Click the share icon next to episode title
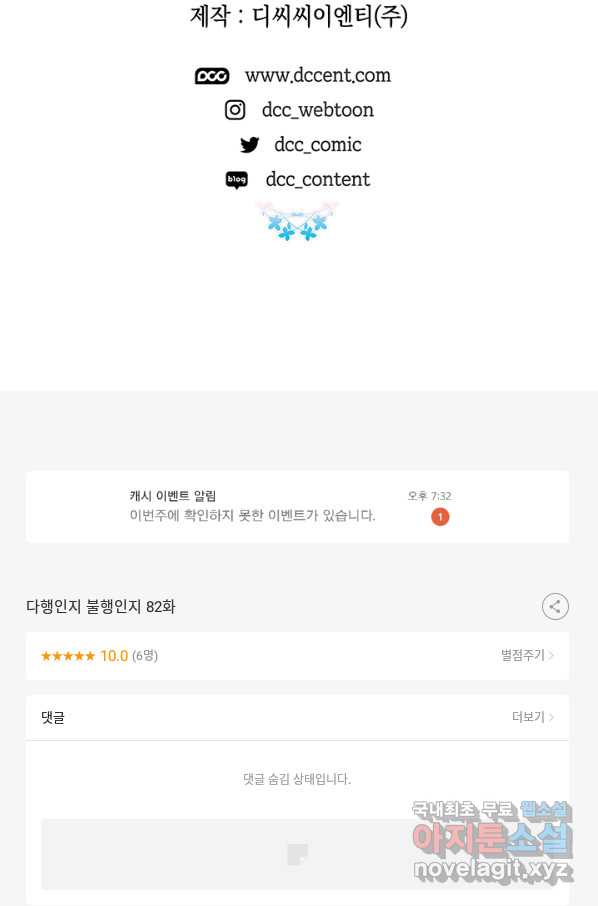The width and height of the screenshot is (598, 906). [x=555, y=606]
